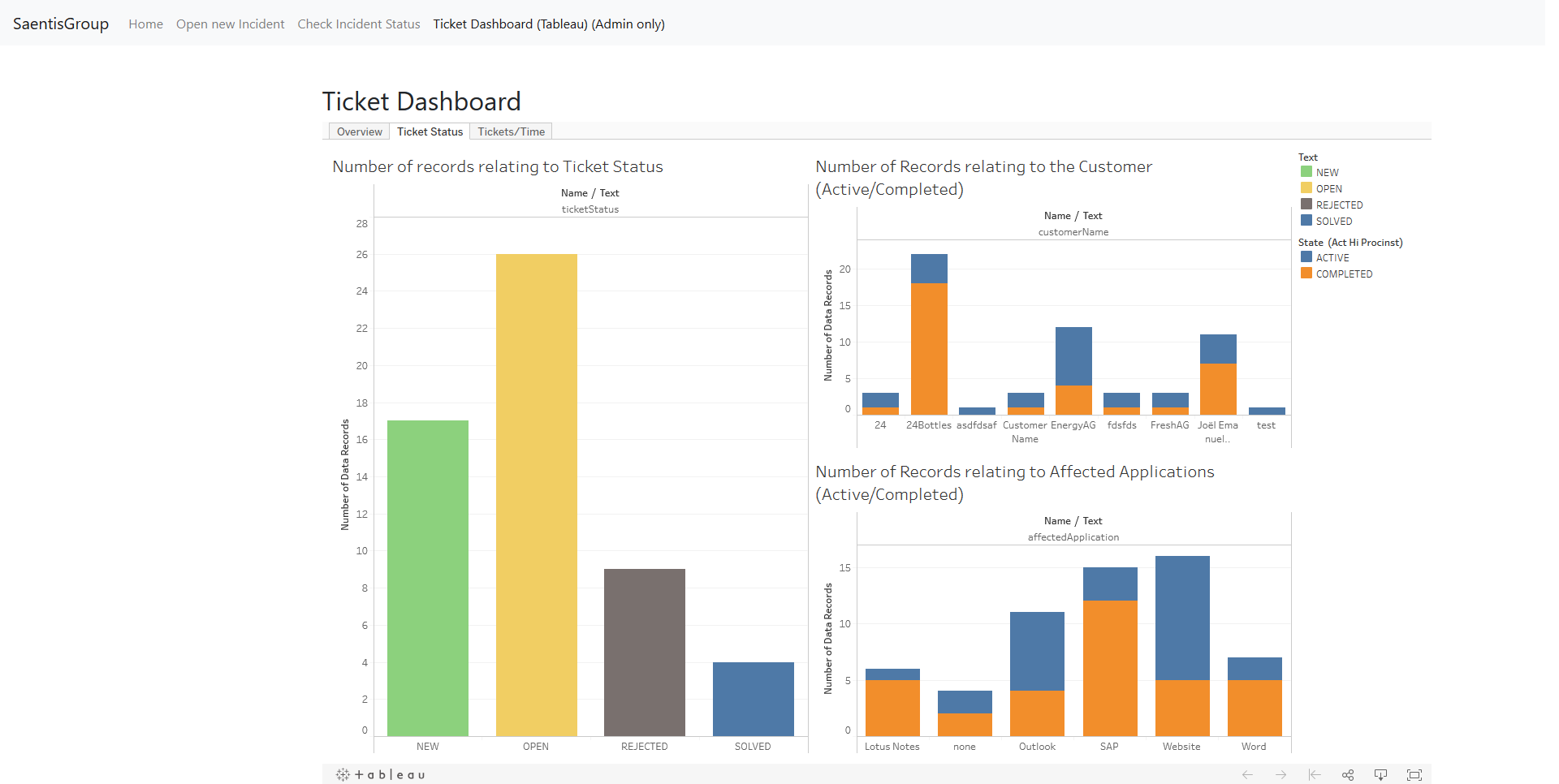Click the Download icon in Tableau toolbar
The height and width of the screenshot is (784, 1559).
tap(1380, 775)
